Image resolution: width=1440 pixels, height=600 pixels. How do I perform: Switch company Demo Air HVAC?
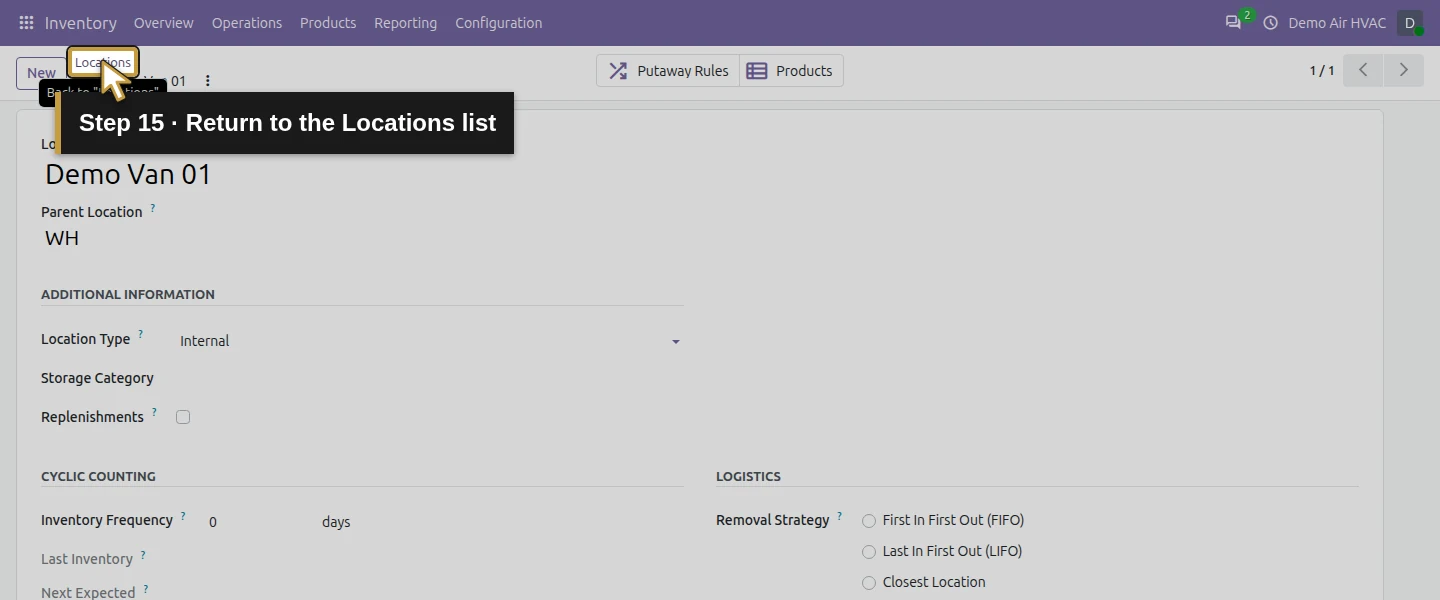[1337, 22]
